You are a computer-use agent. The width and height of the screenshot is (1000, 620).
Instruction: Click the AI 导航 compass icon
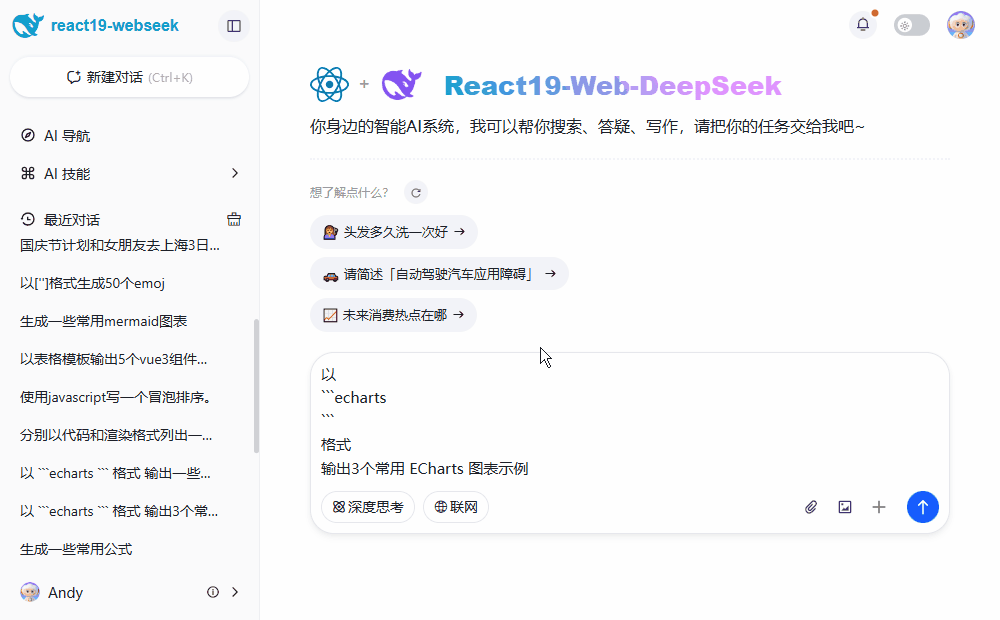pos(27,135)
